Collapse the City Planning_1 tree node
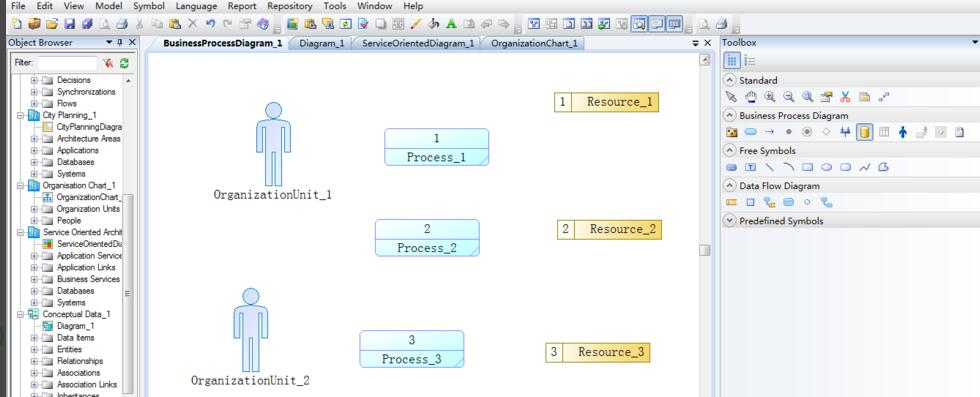 click(21, 115)
